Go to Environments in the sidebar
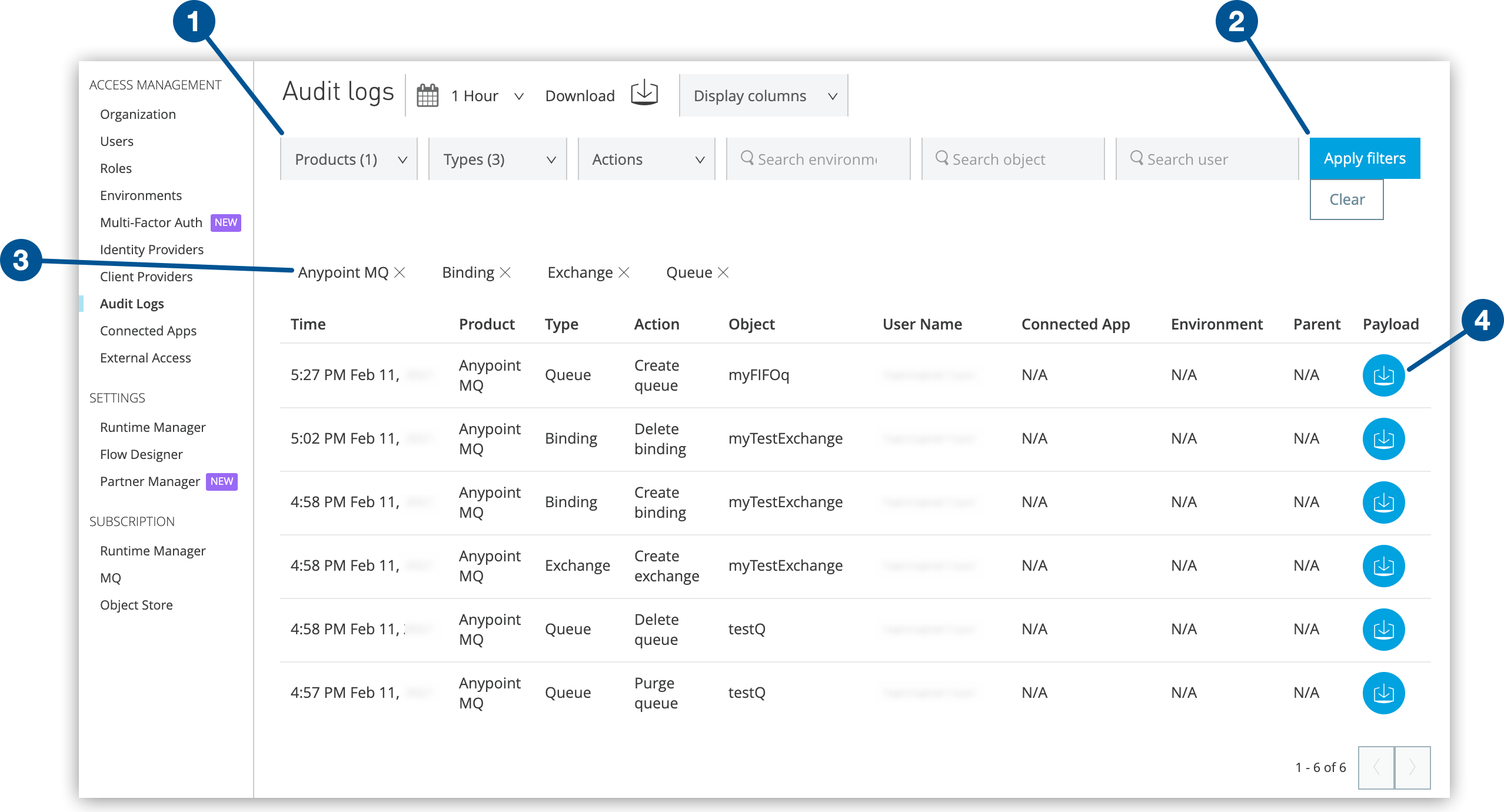This screenshot has height=812, width=1504. pos(141,195)
